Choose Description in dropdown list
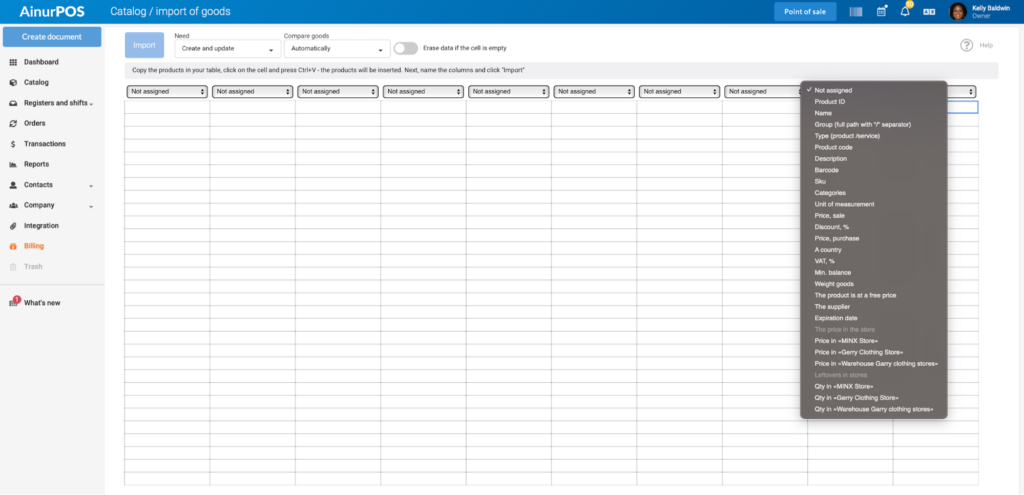 click(x=874, y=159)
